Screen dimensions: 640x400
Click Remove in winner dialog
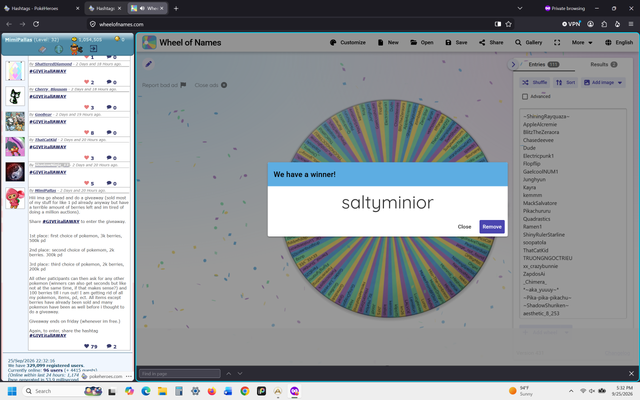pyautogui.click(x=492, y=227)
